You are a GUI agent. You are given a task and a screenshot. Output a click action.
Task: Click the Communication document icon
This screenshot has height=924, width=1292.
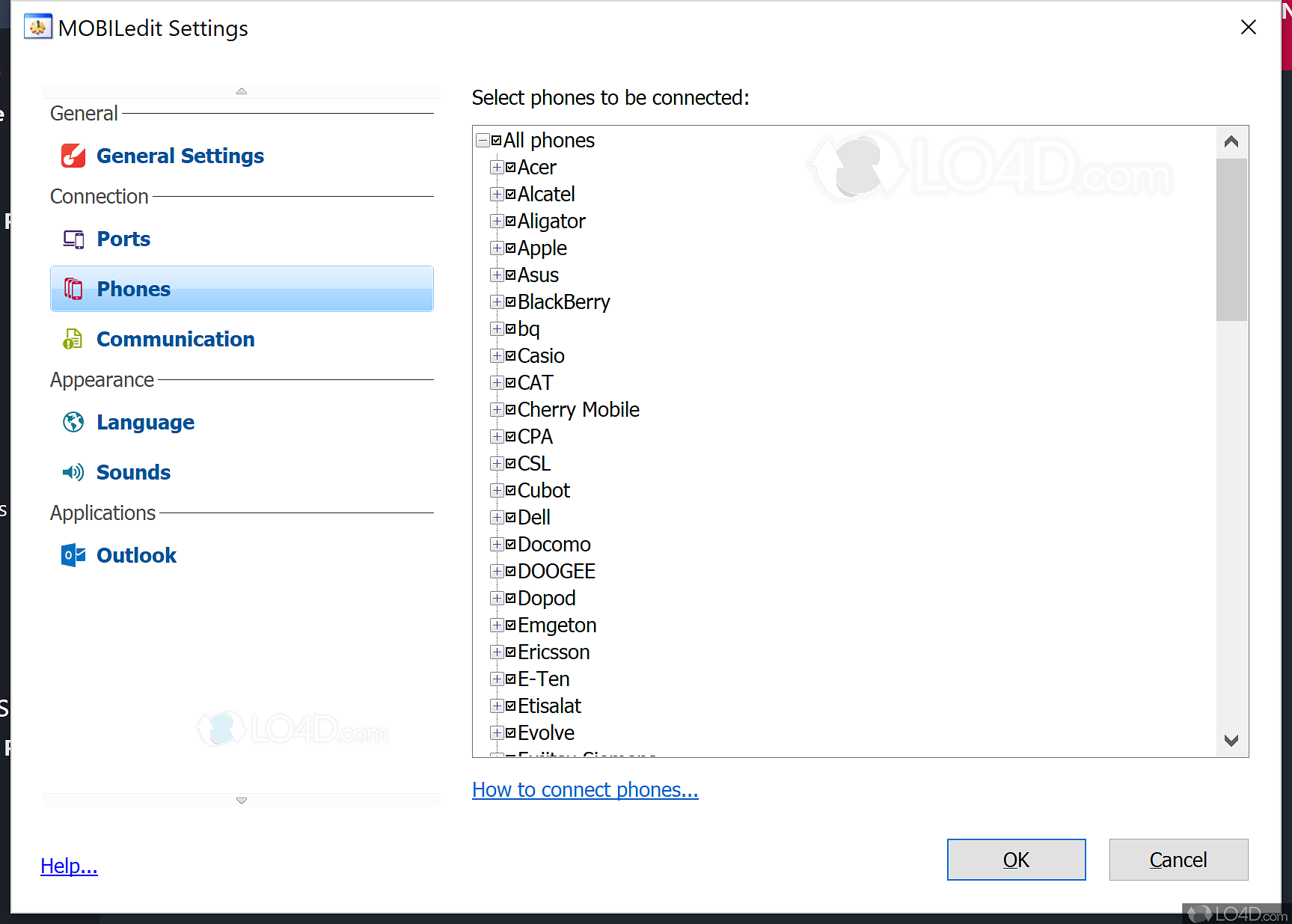pyautogui.click(x=73, y=339)
